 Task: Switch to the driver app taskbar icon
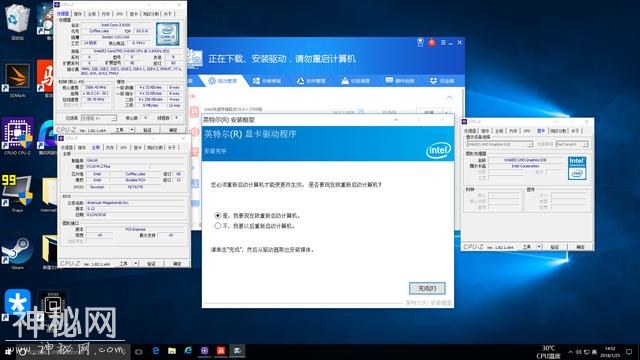[237, 351]
